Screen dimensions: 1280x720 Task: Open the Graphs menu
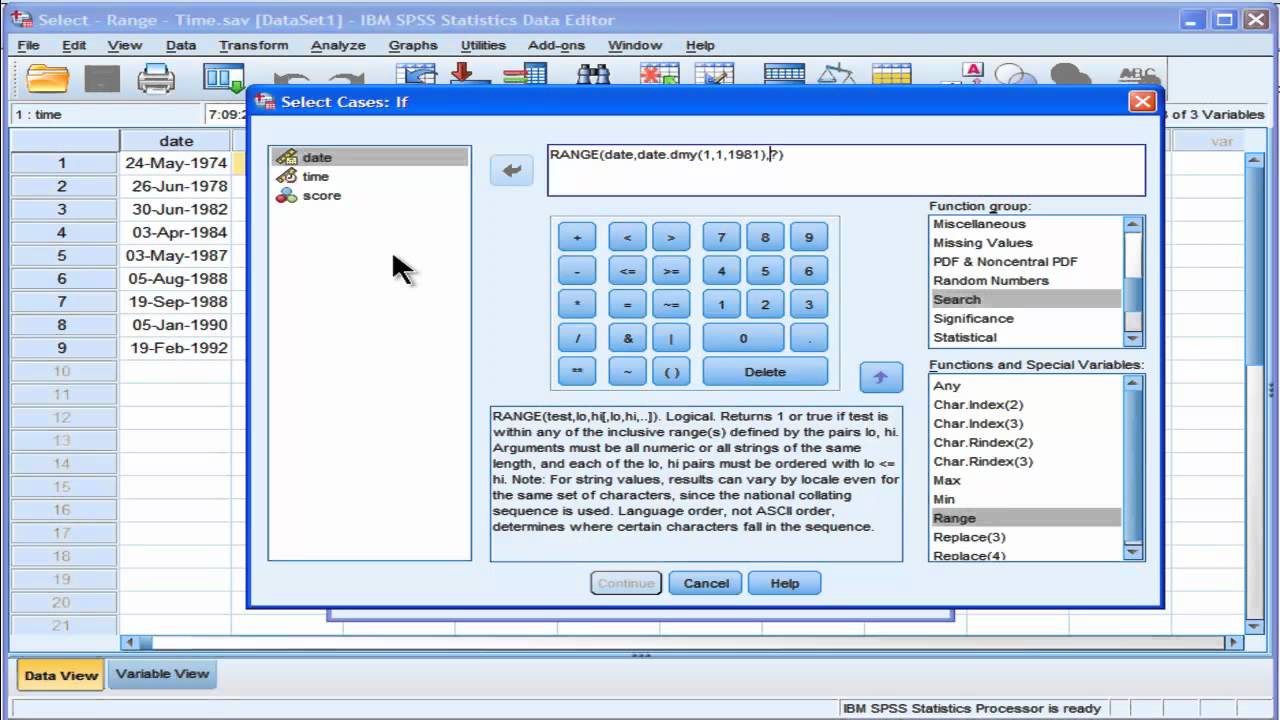tap(413, 45)
